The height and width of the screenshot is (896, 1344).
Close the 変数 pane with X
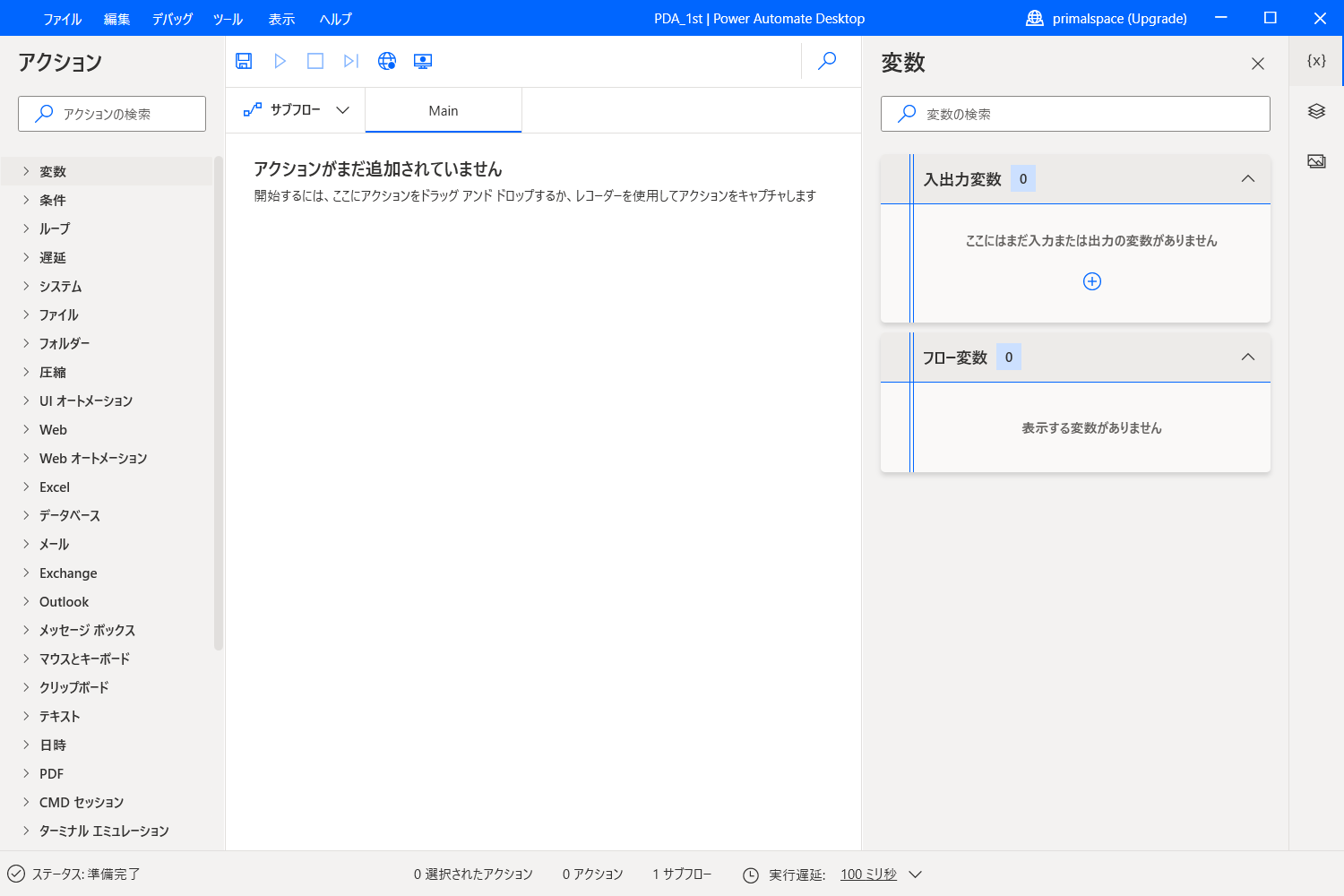point(1258,64)
